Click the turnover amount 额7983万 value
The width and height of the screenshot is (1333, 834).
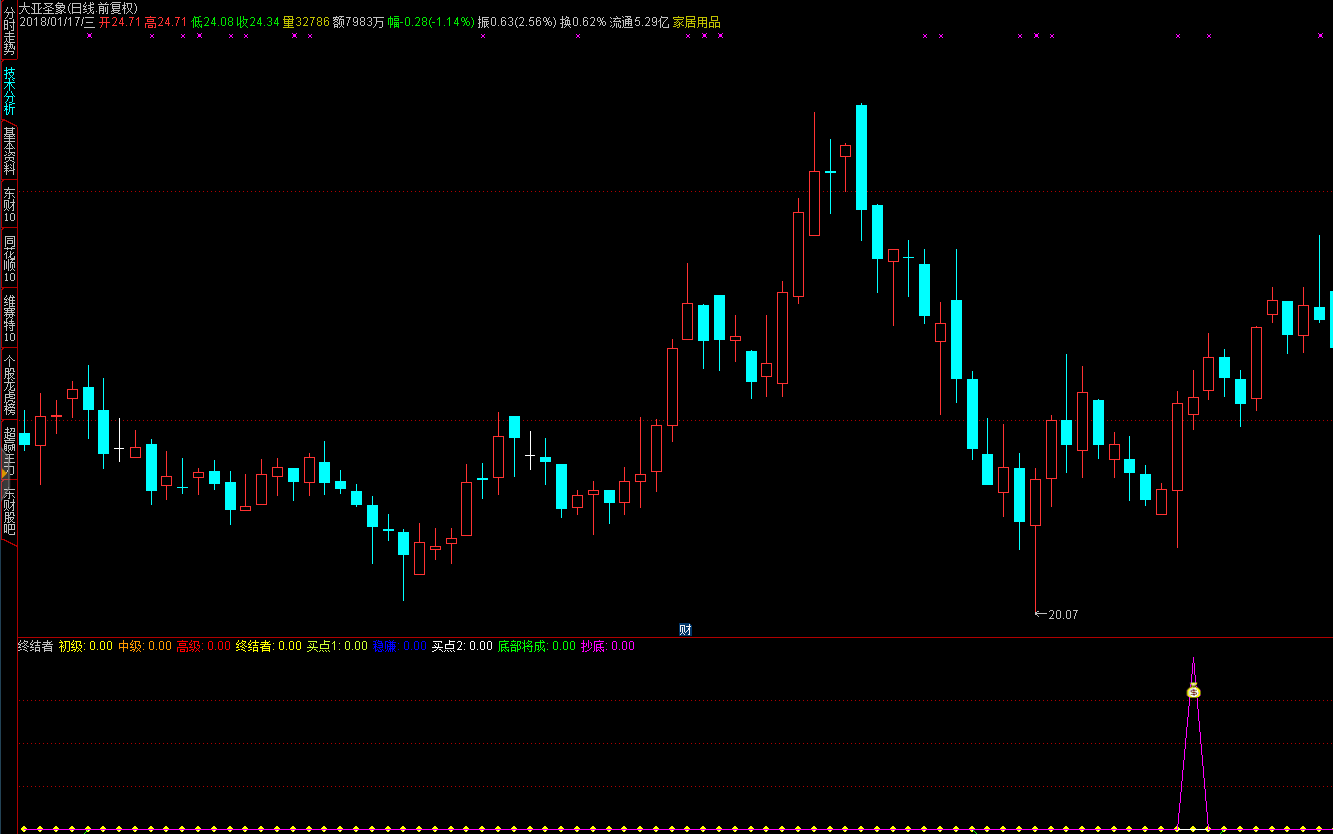358,21
